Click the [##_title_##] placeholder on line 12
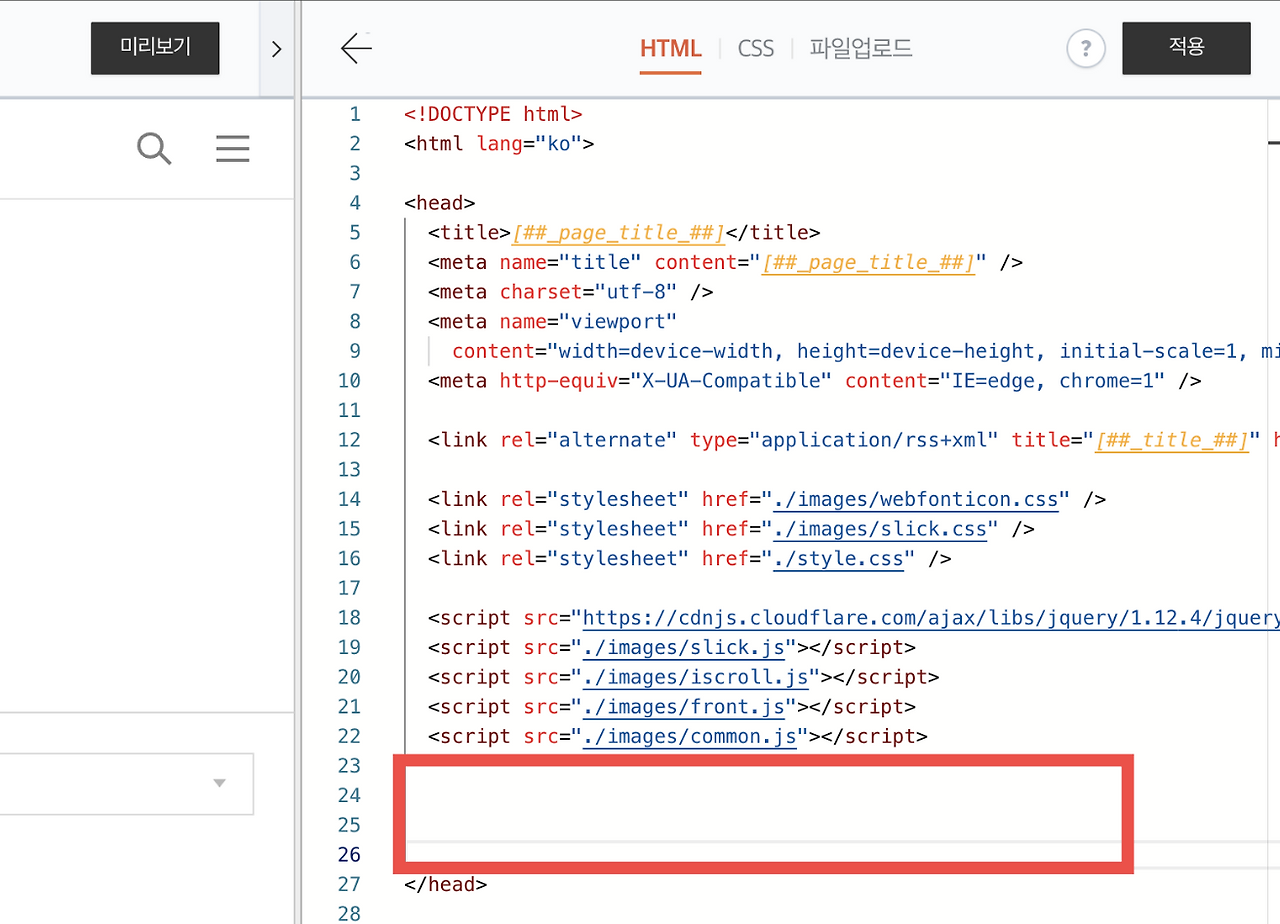This screenshot has height=924, width=1280. (x=1171, y=440)
